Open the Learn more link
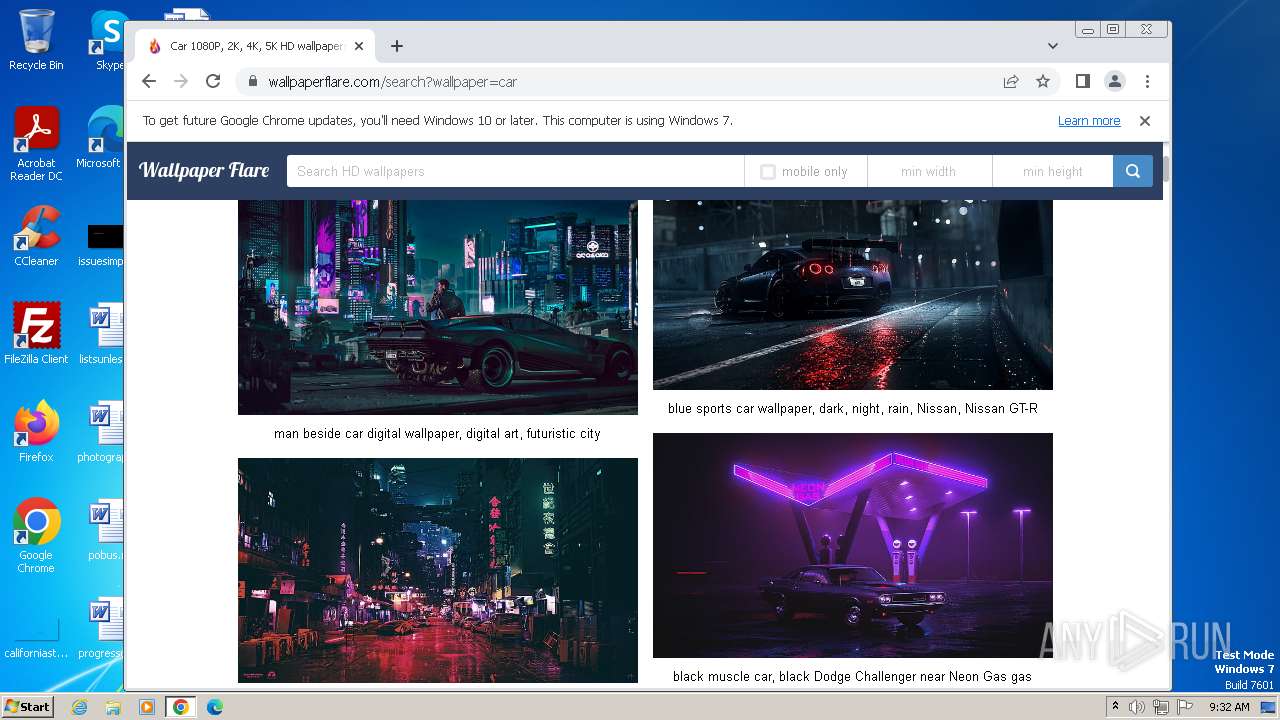The image size is (1280, 720). 1089,121
